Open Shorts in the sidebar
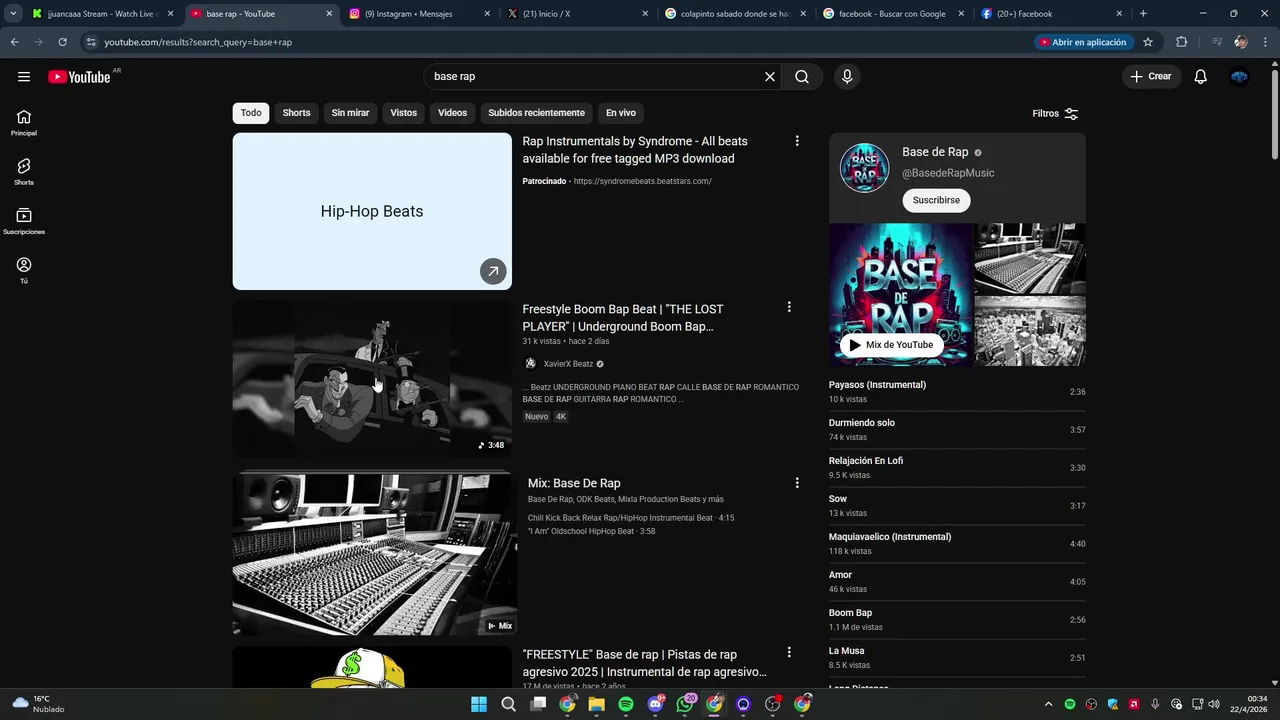The height and width of the screenshot is (720, 1280). point(24,172)
